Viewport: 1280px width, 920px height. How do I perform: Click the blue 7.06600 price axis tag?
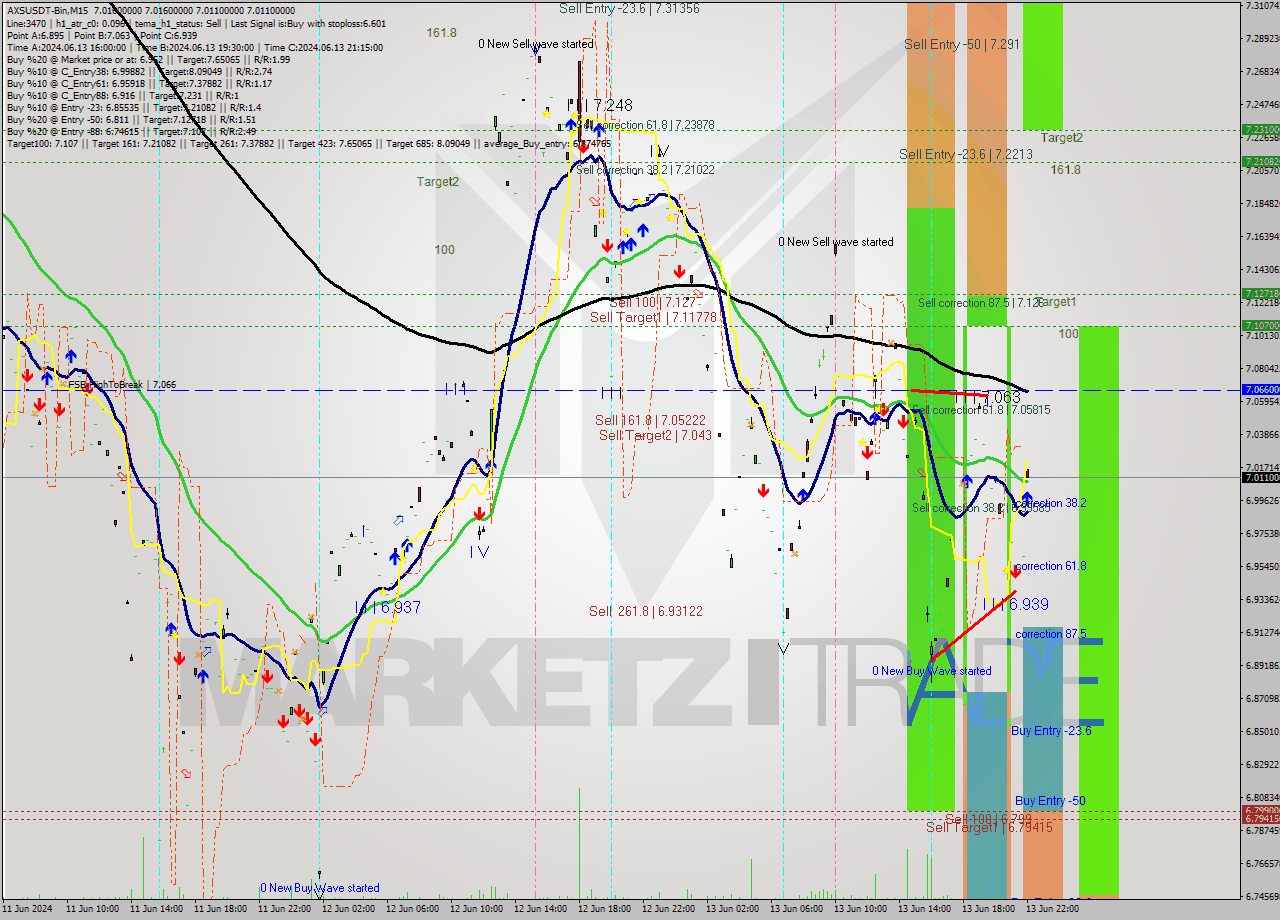[1259, 390]
